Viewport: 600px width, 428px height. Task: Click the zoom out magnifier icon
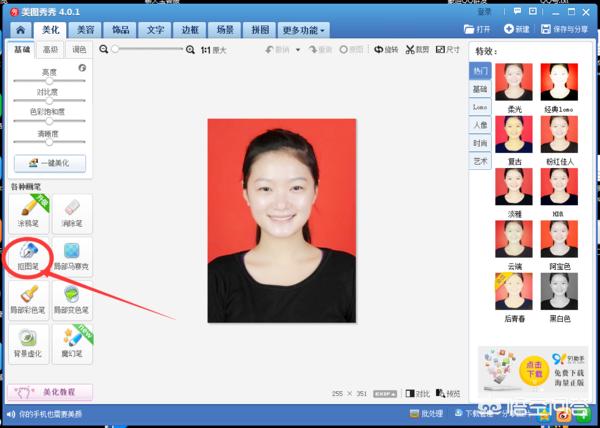pyautogui.click(x=103, y=49)
